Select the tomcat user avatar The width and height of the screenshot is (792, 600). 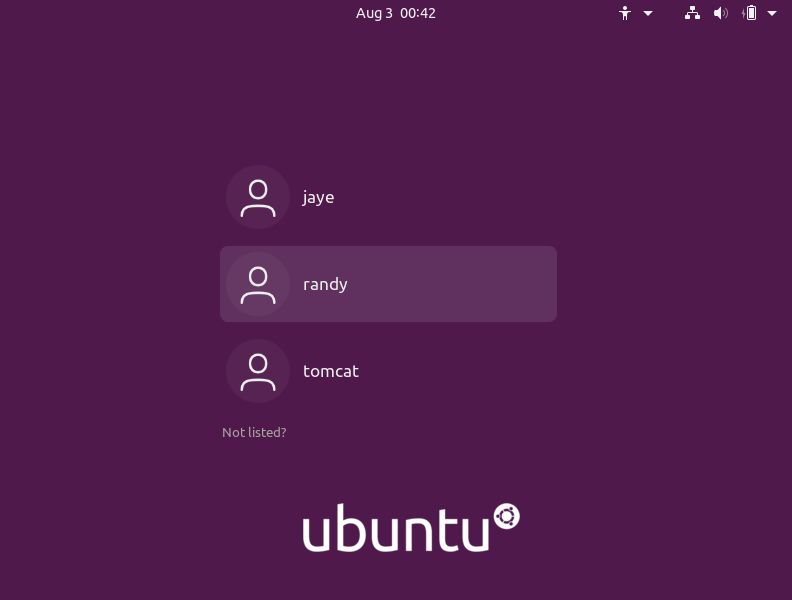click(x=258, y=371)
